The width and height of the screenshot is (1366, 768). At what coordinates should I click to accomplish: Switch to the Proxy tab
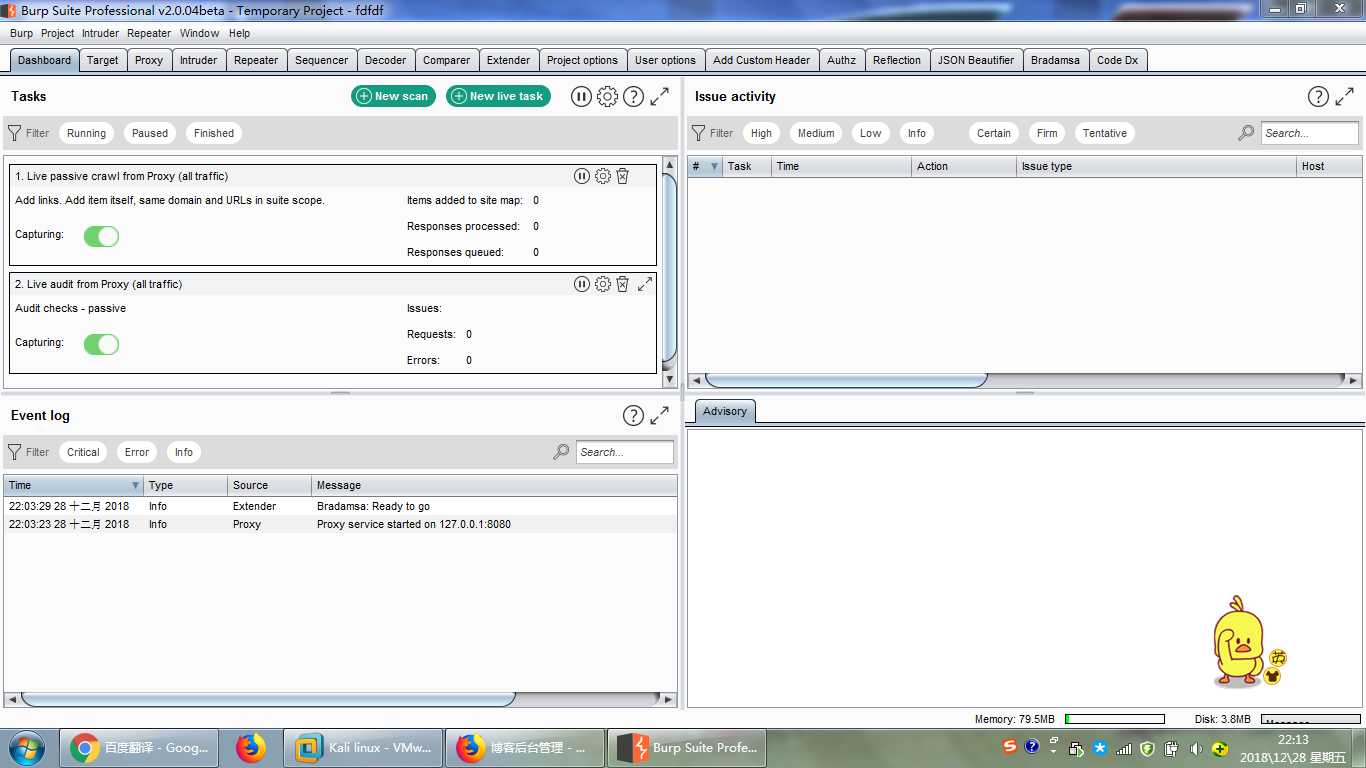pos(149,60)
